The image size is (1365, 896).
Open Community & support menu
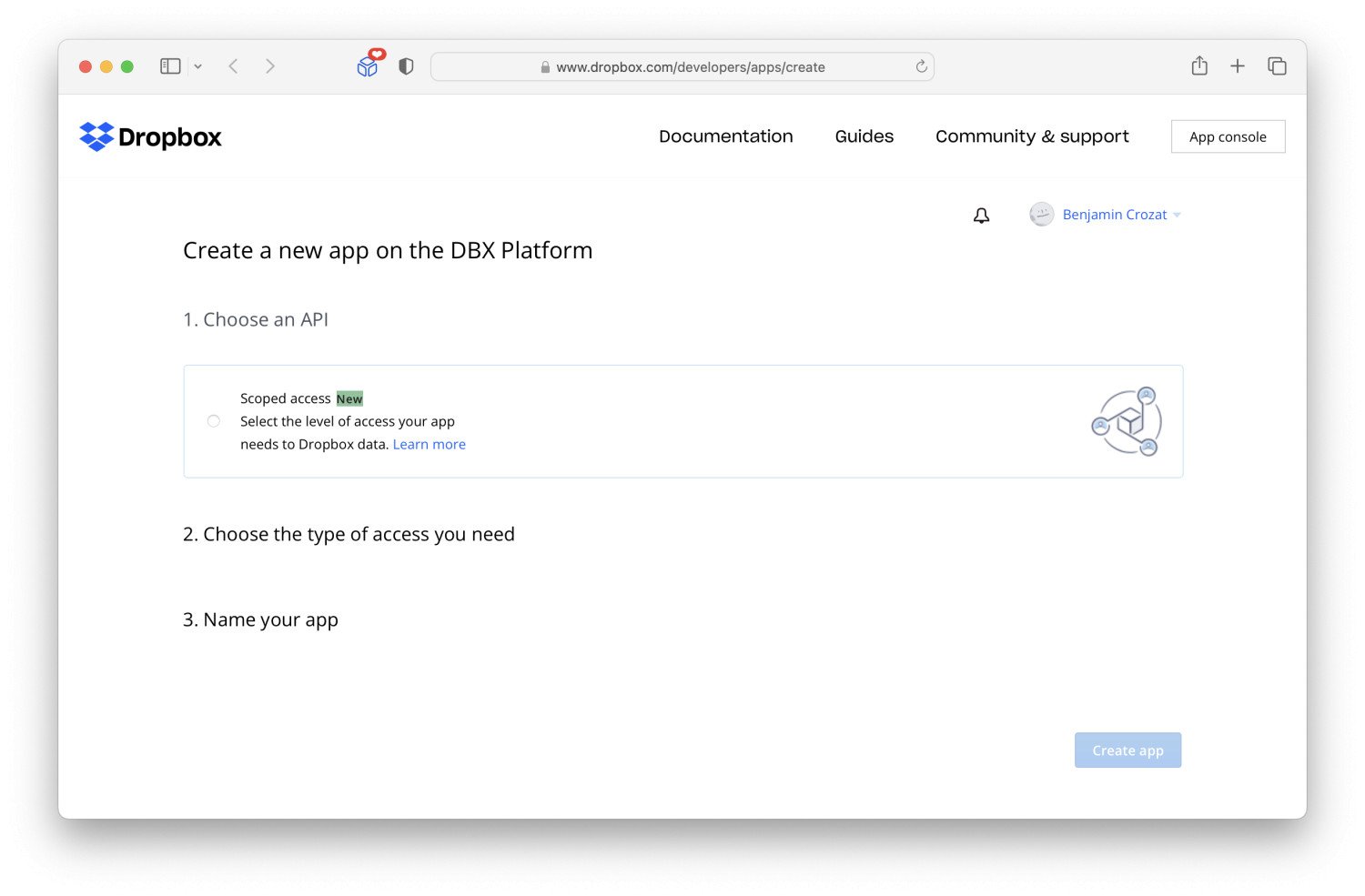tap(1032, 136)
